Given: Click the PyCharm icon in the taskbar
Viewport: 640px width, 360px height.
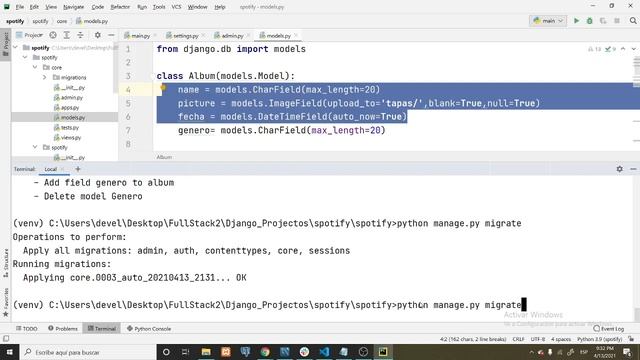Looking at the screenshot, I should tap(383, 352).
